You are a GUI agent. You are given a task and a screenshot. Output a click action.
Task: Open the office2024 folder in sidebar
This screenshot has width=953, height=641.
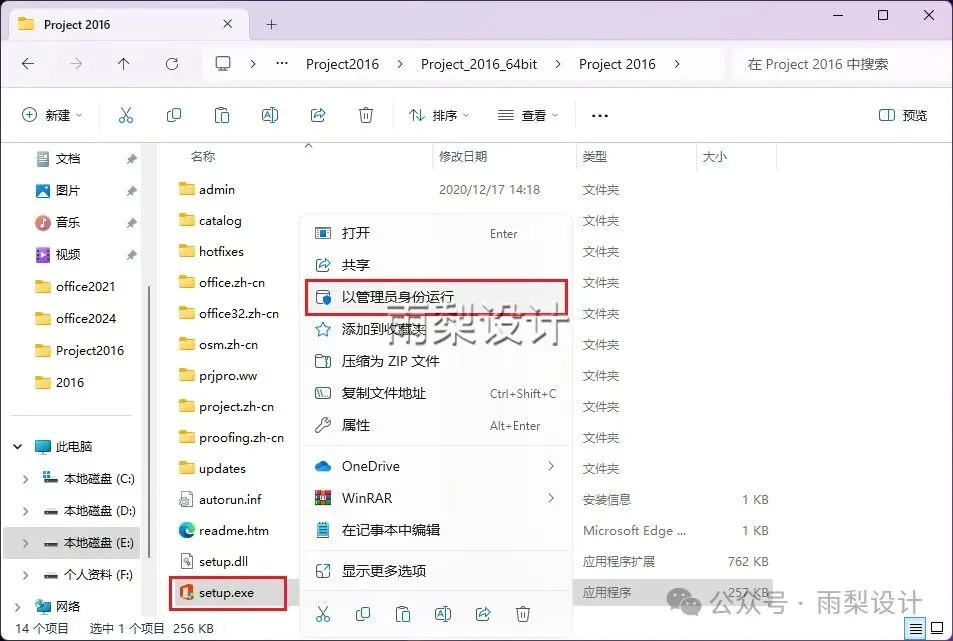(76, 318)
